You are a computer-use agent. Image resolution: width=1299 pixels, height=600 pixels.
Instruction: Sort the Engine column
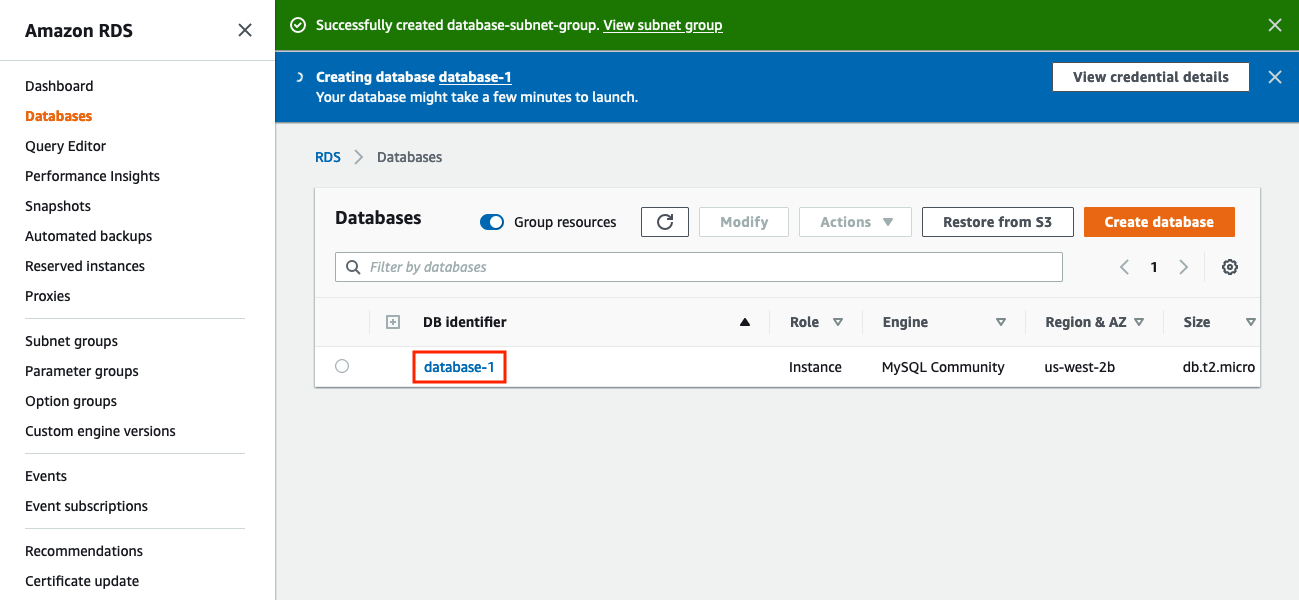tap(1000, 322)
